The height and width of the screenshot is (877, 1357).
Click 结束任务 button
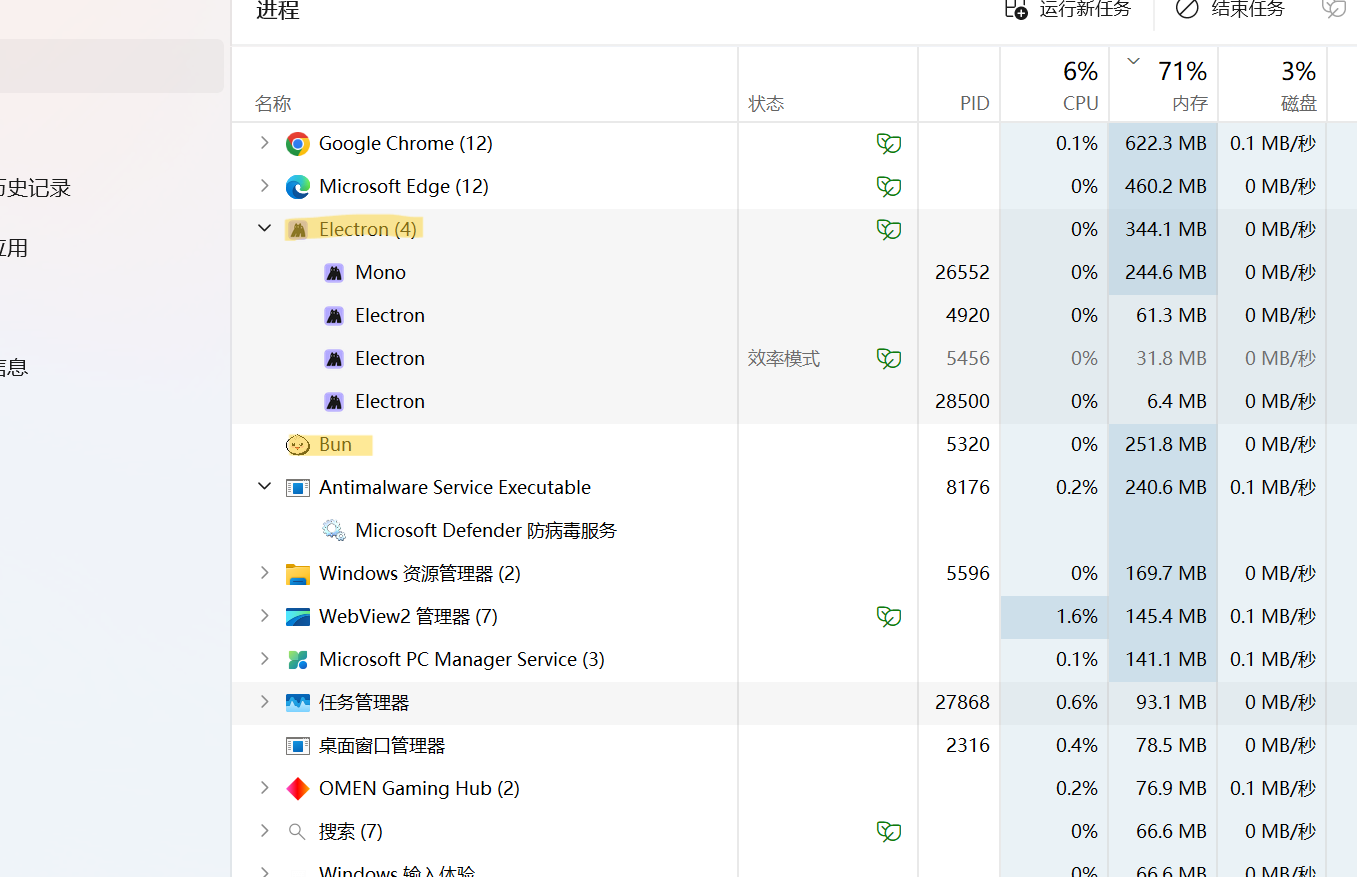pyautogui.click(x=1230, y=10)
